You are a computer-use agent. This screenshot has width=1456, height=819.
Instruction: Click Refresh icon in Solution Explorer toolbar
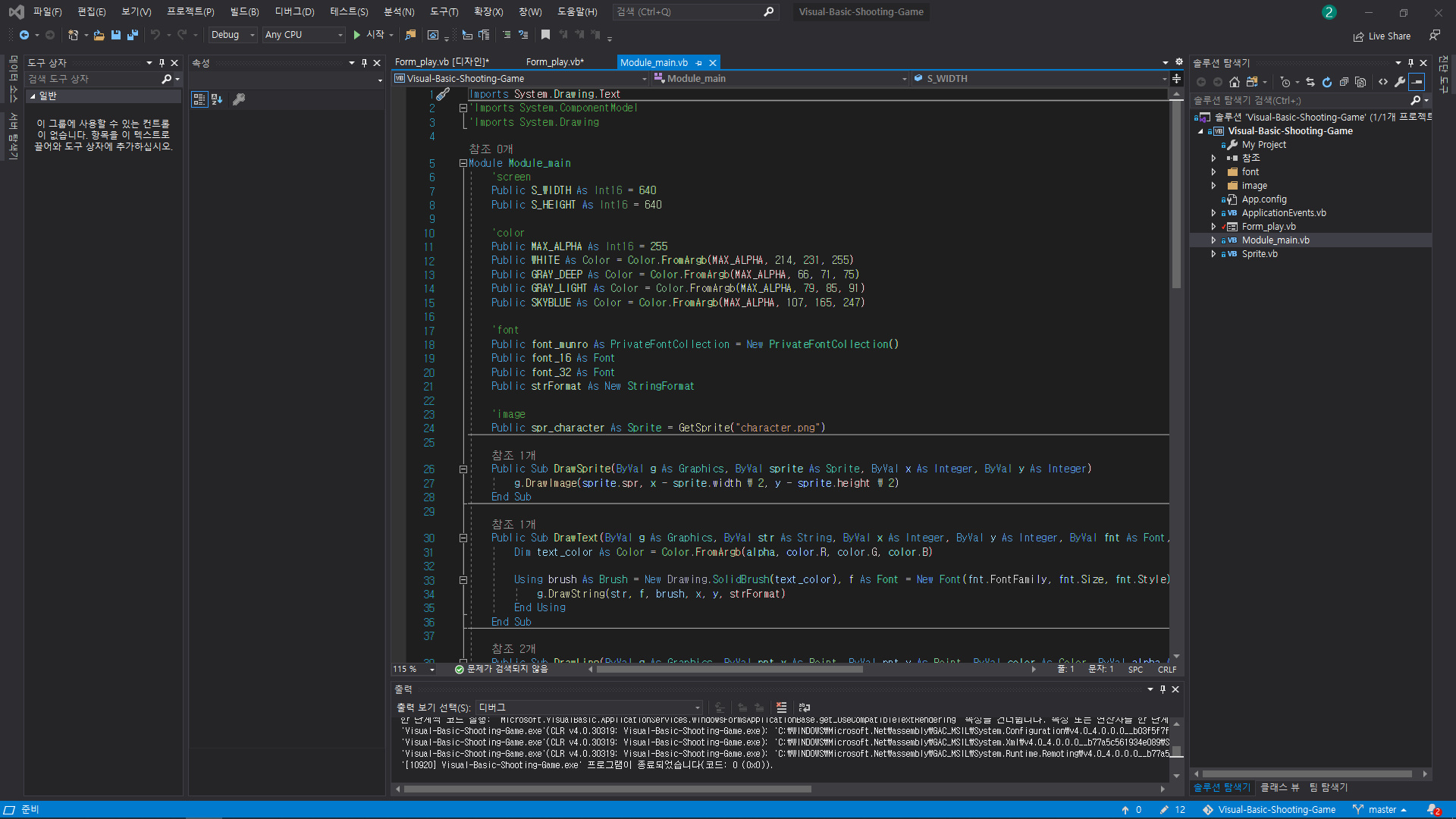(1326, 82)
